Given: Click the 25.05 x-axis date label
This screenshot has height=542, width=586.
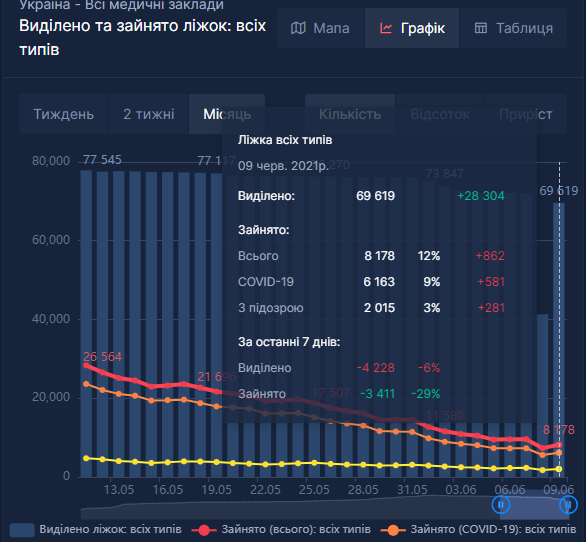Looking at the screenshot, I should click(314, 490).
